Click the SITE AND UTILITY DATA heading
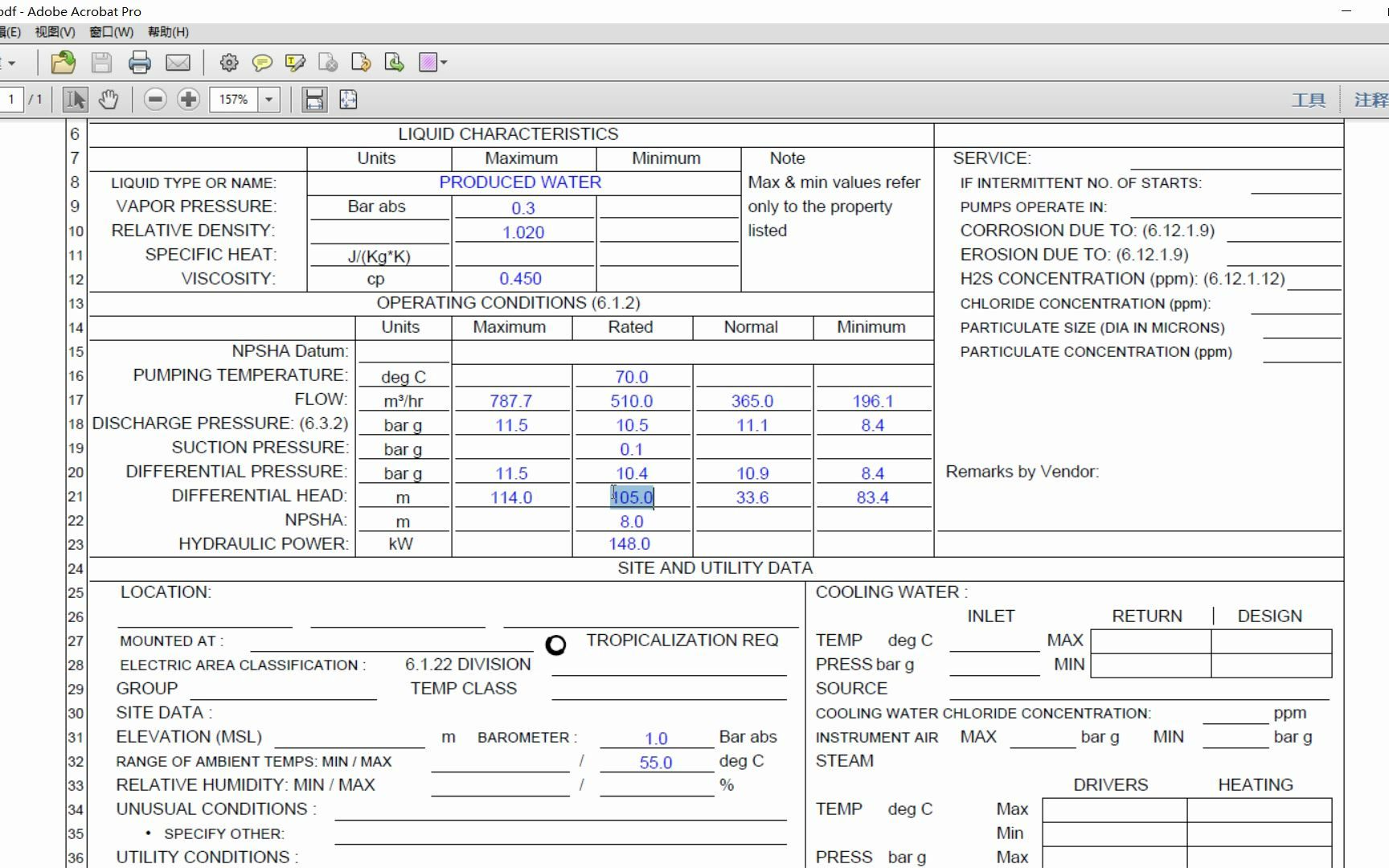The width and height of the screenshot is (1389, 868). [x=715, y=568]
